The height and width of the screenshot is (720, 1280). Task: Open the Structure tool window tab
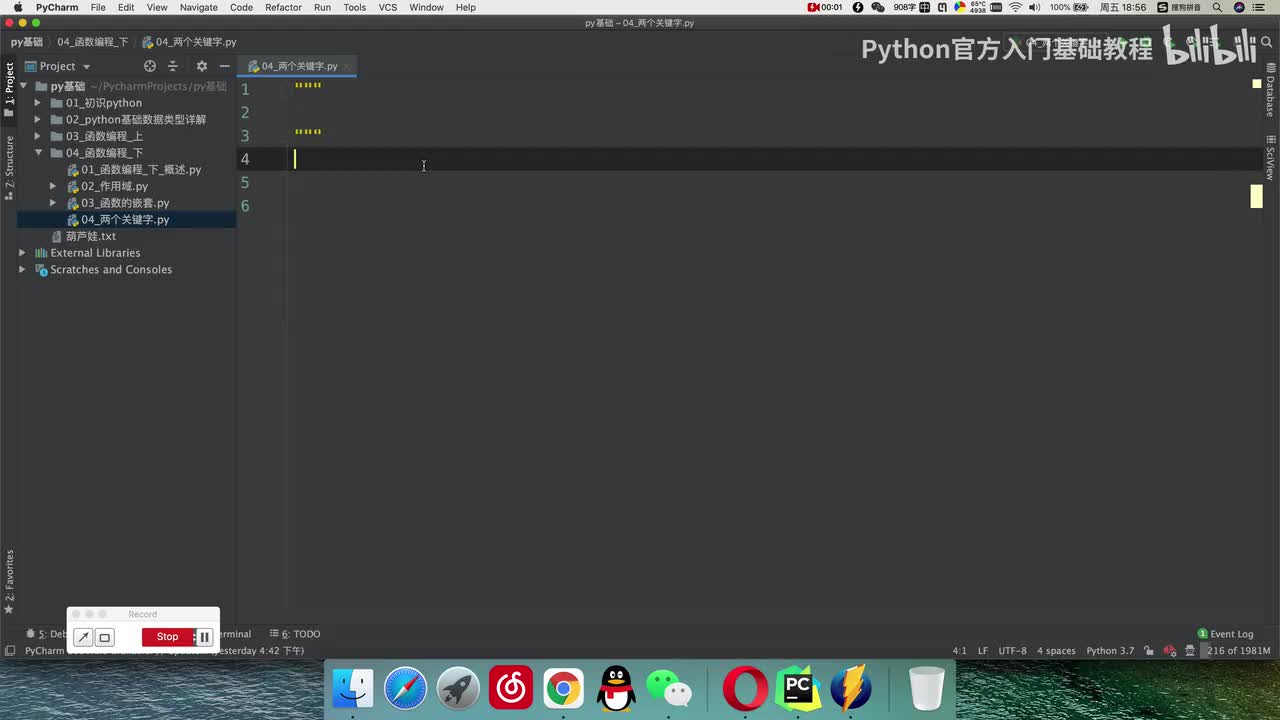(x=9, y=166)
